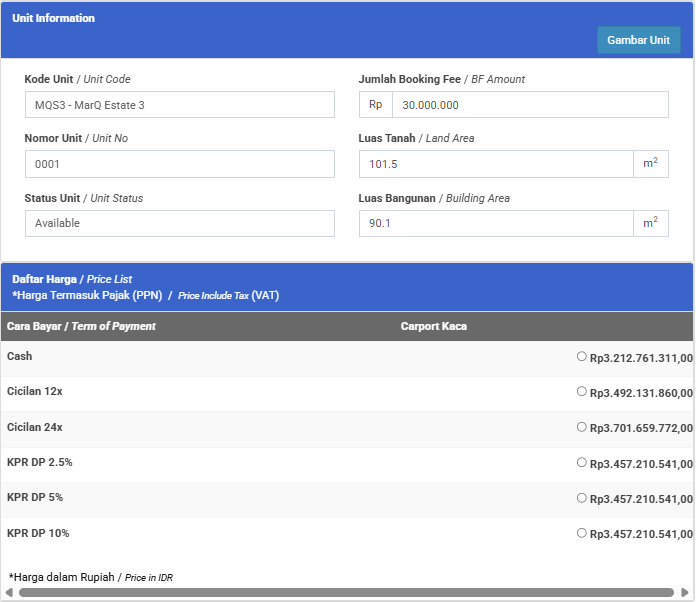Focus the Nomor Unit field

pos(179,164)
